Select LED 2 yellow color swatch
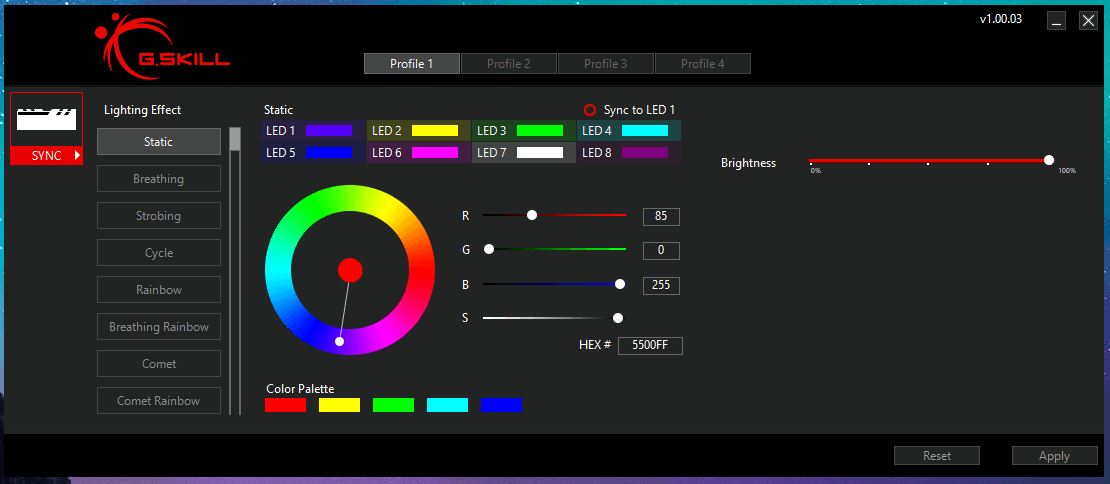The image size is (1110, 484). click(x=435, y=131)
